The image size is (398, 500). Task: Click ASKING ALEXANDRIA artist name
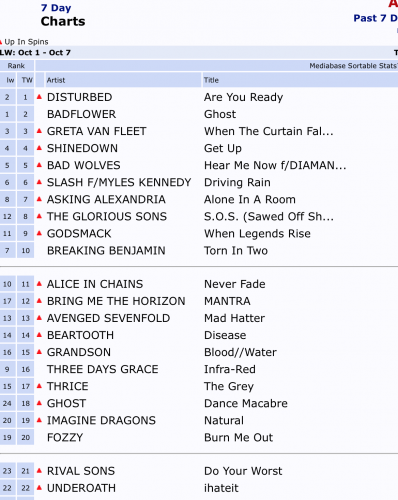(x=106, y=199)
